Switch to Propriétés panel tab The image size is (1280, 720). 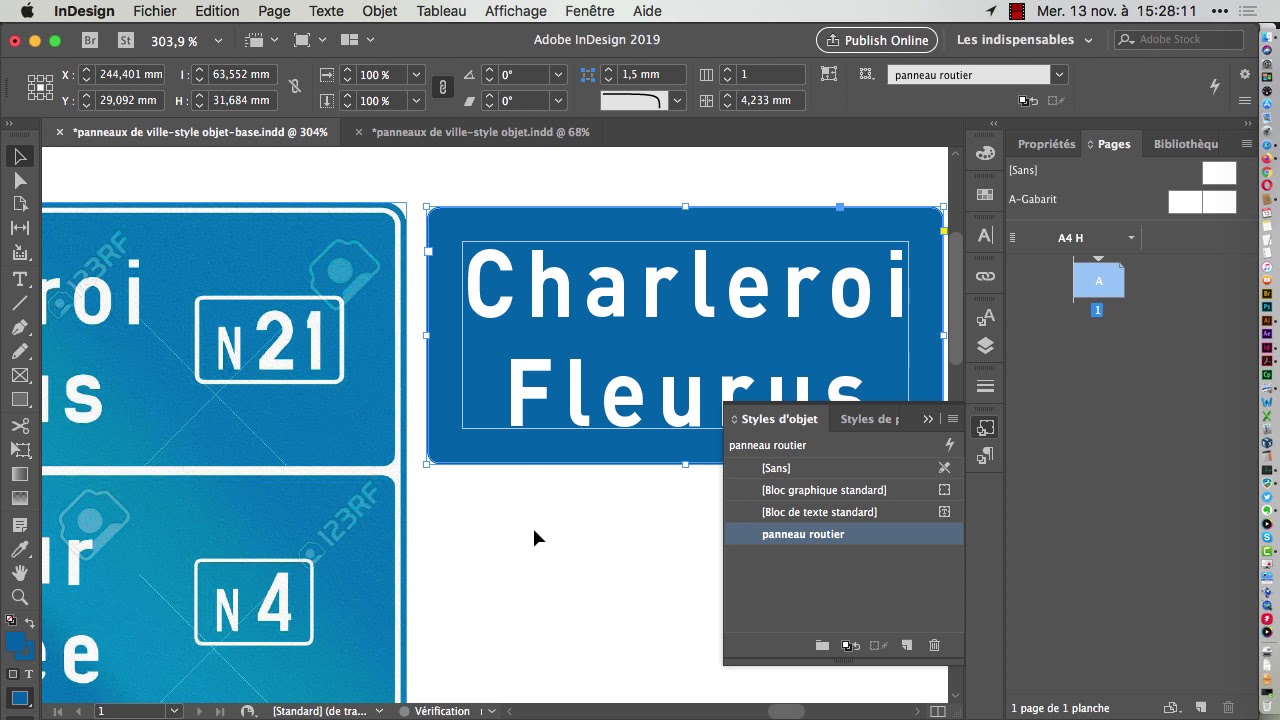tap(1046, 144)
